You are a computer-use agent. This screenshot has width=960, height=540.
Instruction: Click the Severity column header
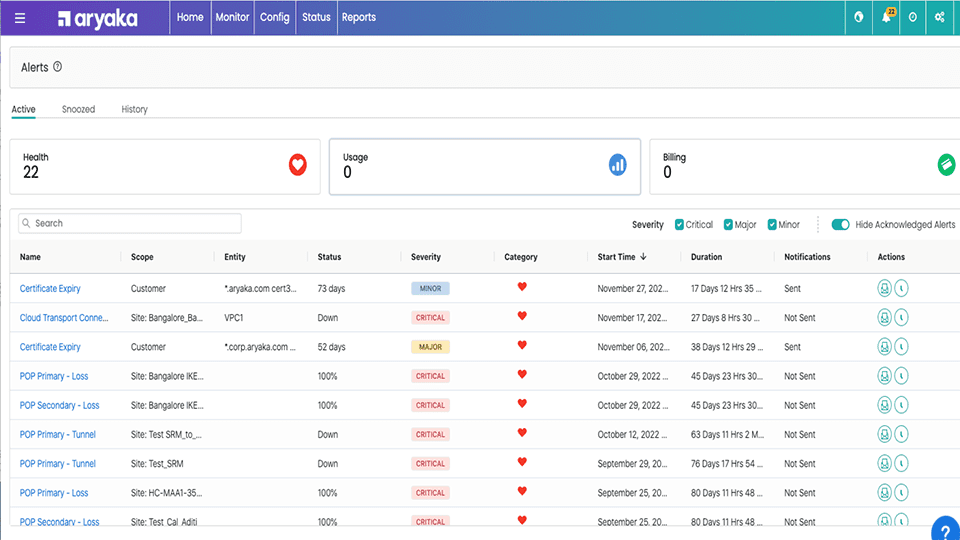[426, 257]
